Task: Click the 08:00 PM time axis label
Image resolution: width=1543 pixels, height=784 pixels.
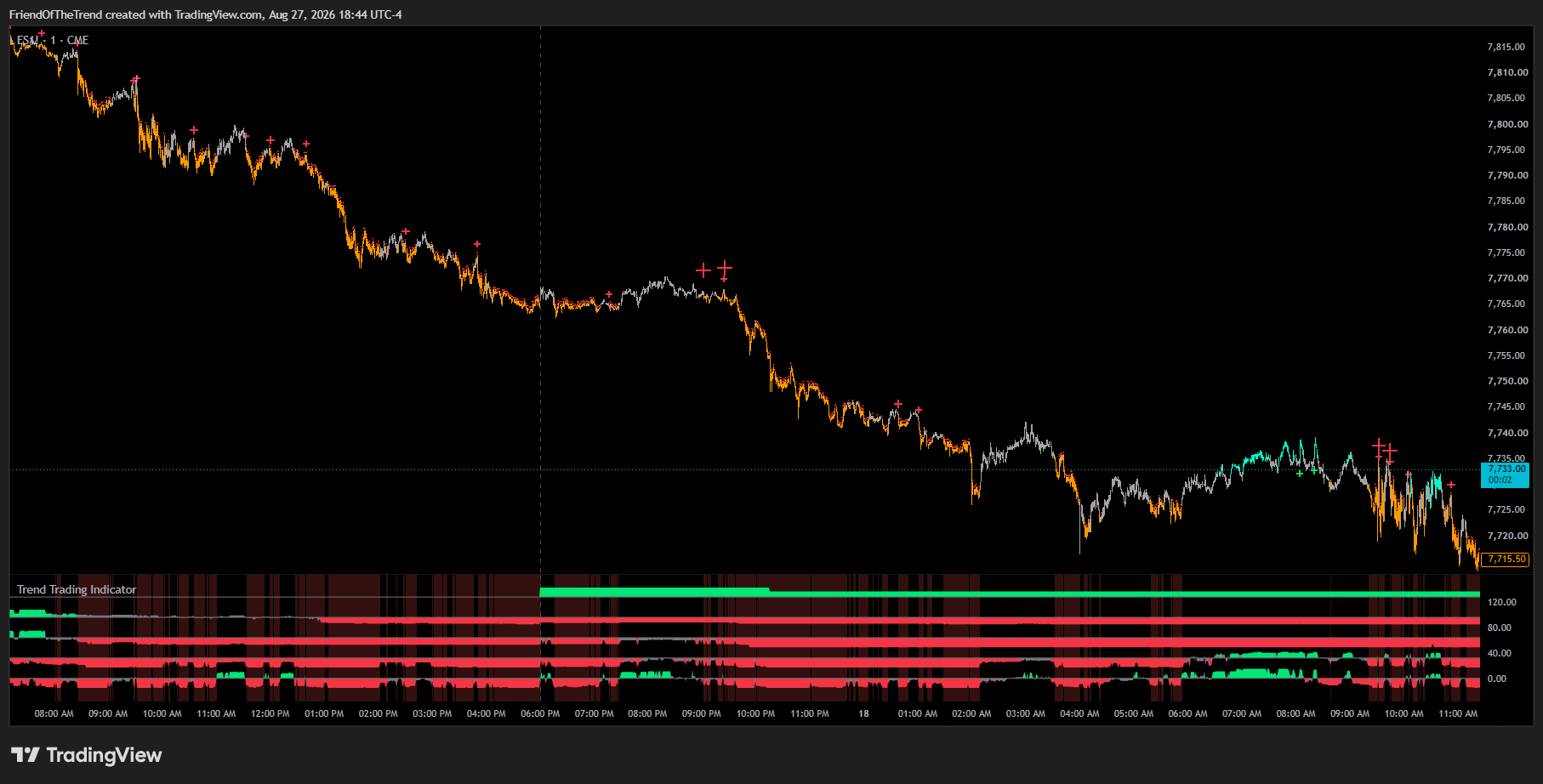Action: coord(647,713)
